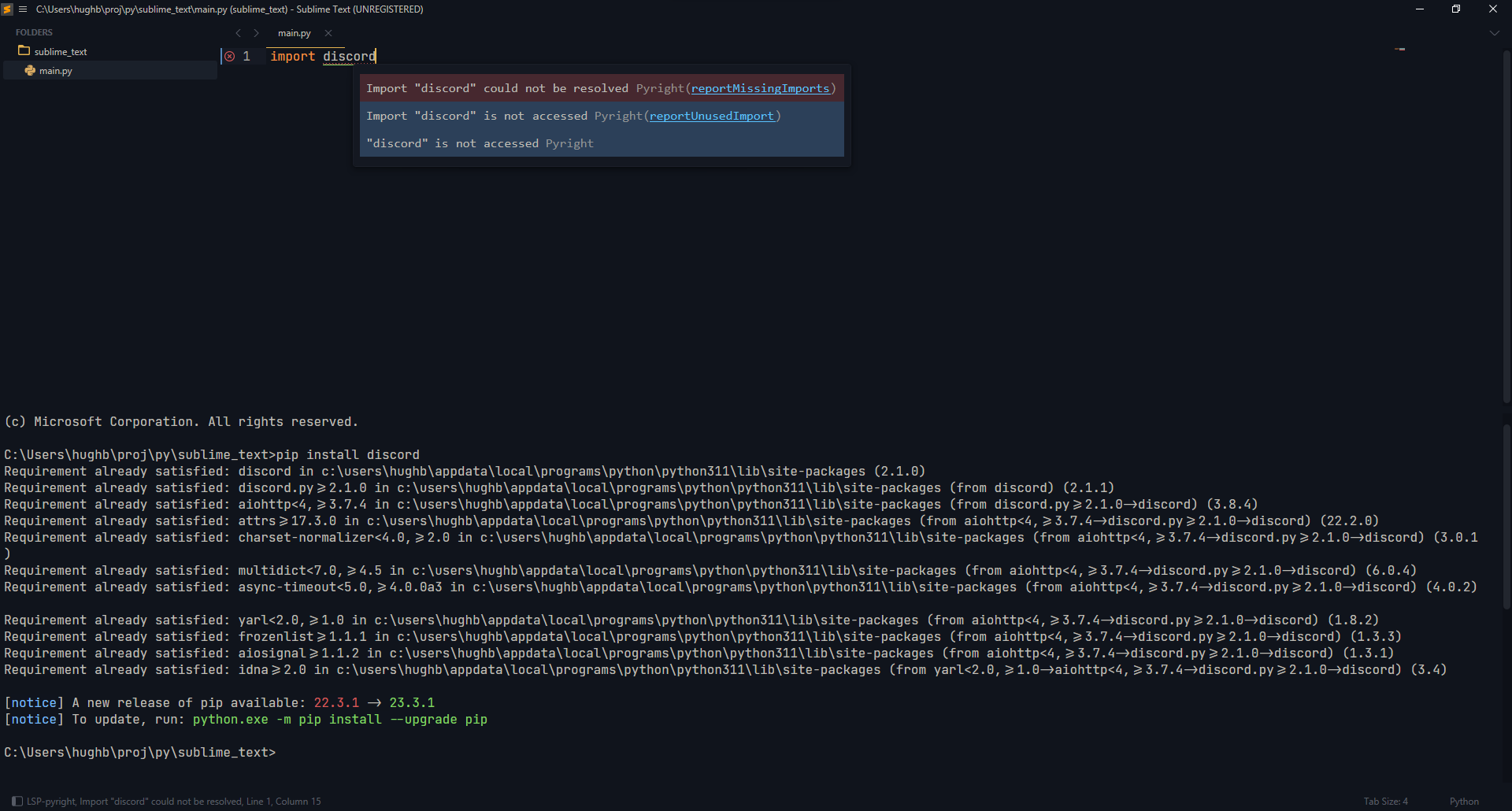The image size is (1512, 811).
Task: Open the Python syntax selector in status bar
Action: (1464, 802)
